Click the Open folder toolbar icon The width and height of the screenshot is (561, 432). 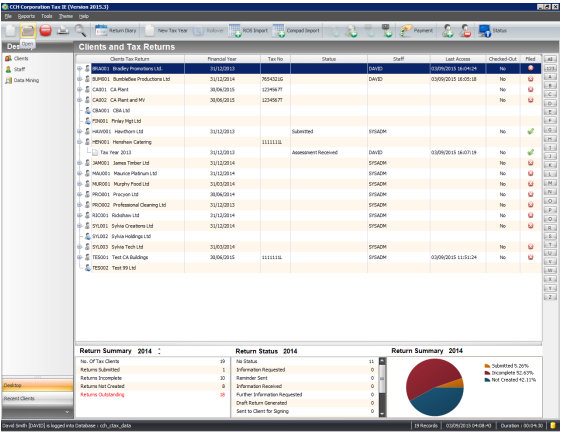(x=28, y=31)
